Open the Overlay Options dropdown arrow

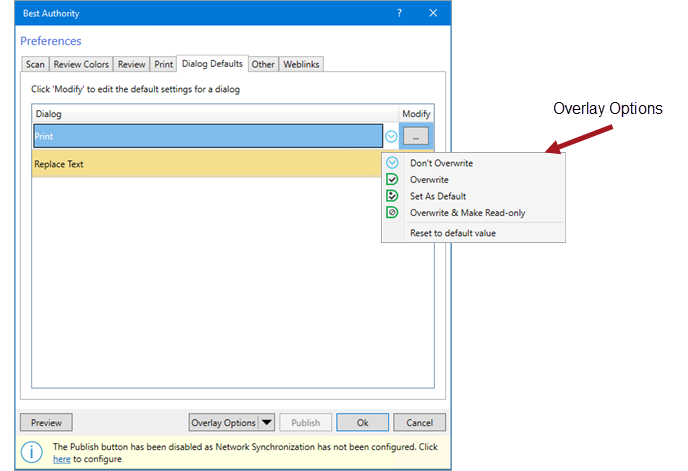266,423
